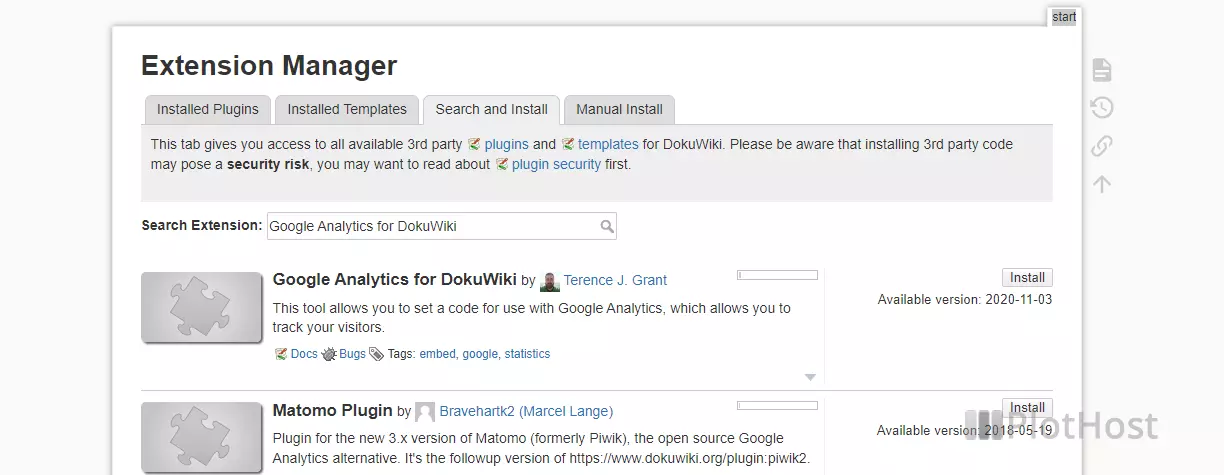Viewport: 1224px width, 475px height.
Task: Install Google Analytics for DokuWiki
Action: click(x=1027, y=278)
